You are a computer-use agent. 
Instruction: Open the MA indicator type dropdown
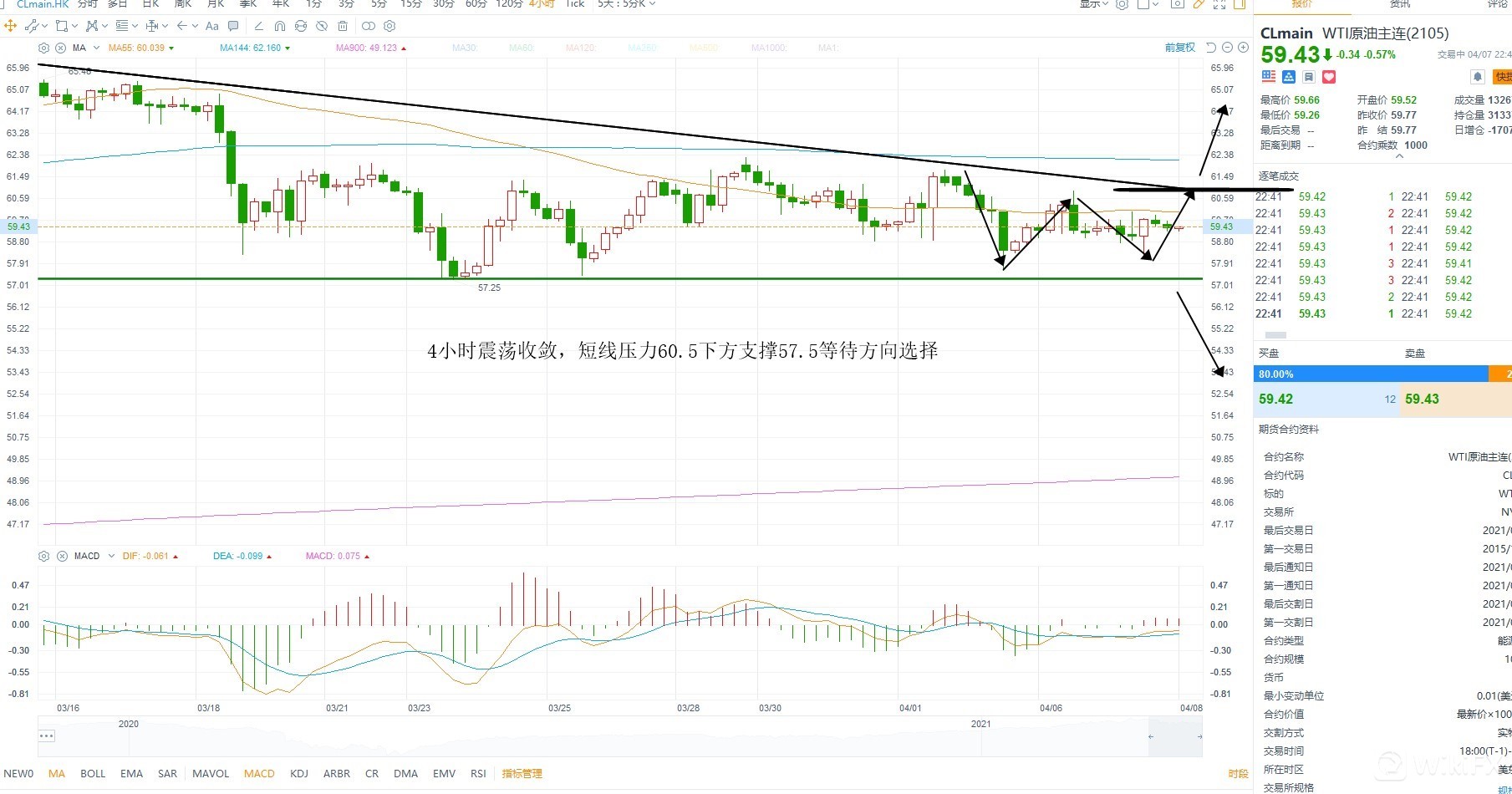pos(96,48)
